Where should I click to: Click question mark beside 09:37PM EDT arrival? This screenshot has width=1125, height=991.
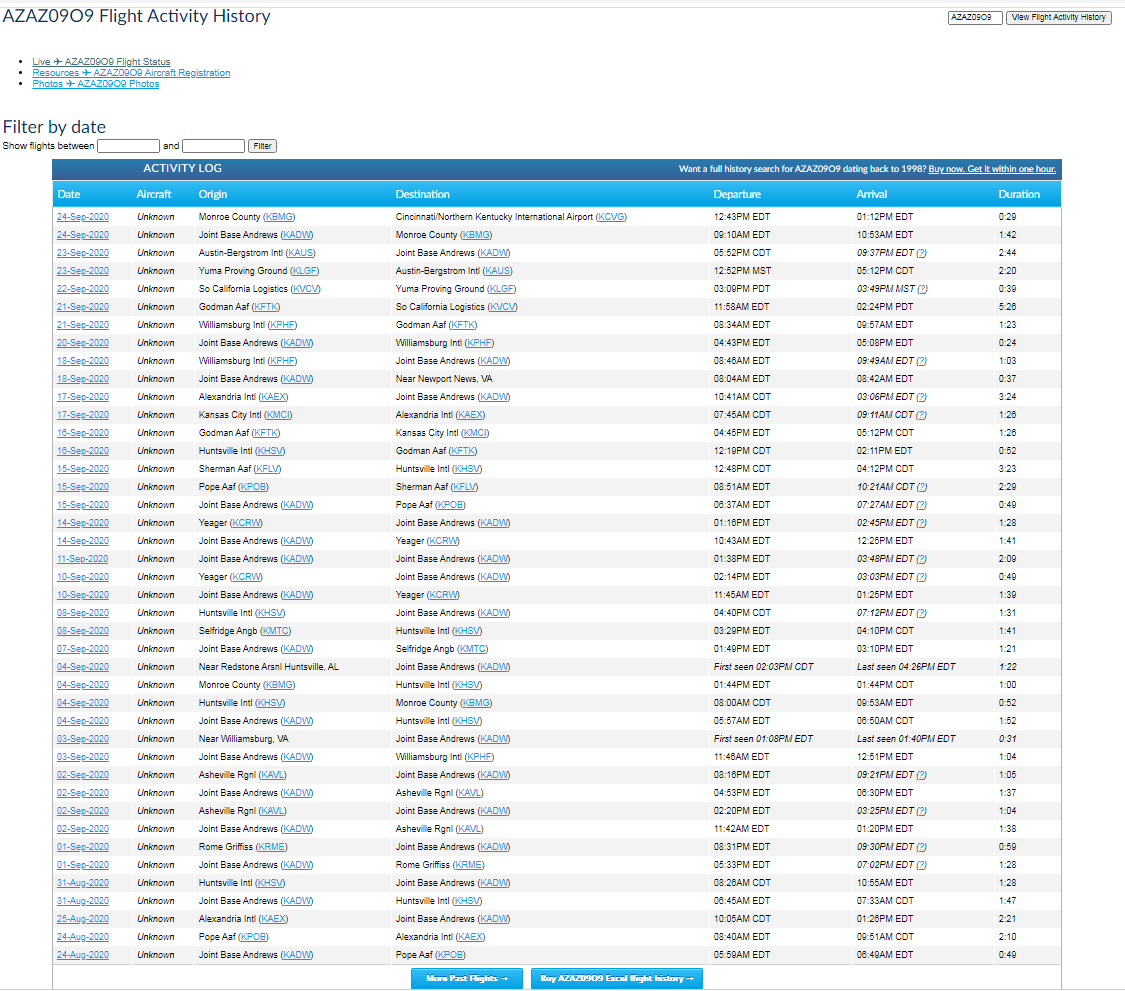[x=922, y=253]
